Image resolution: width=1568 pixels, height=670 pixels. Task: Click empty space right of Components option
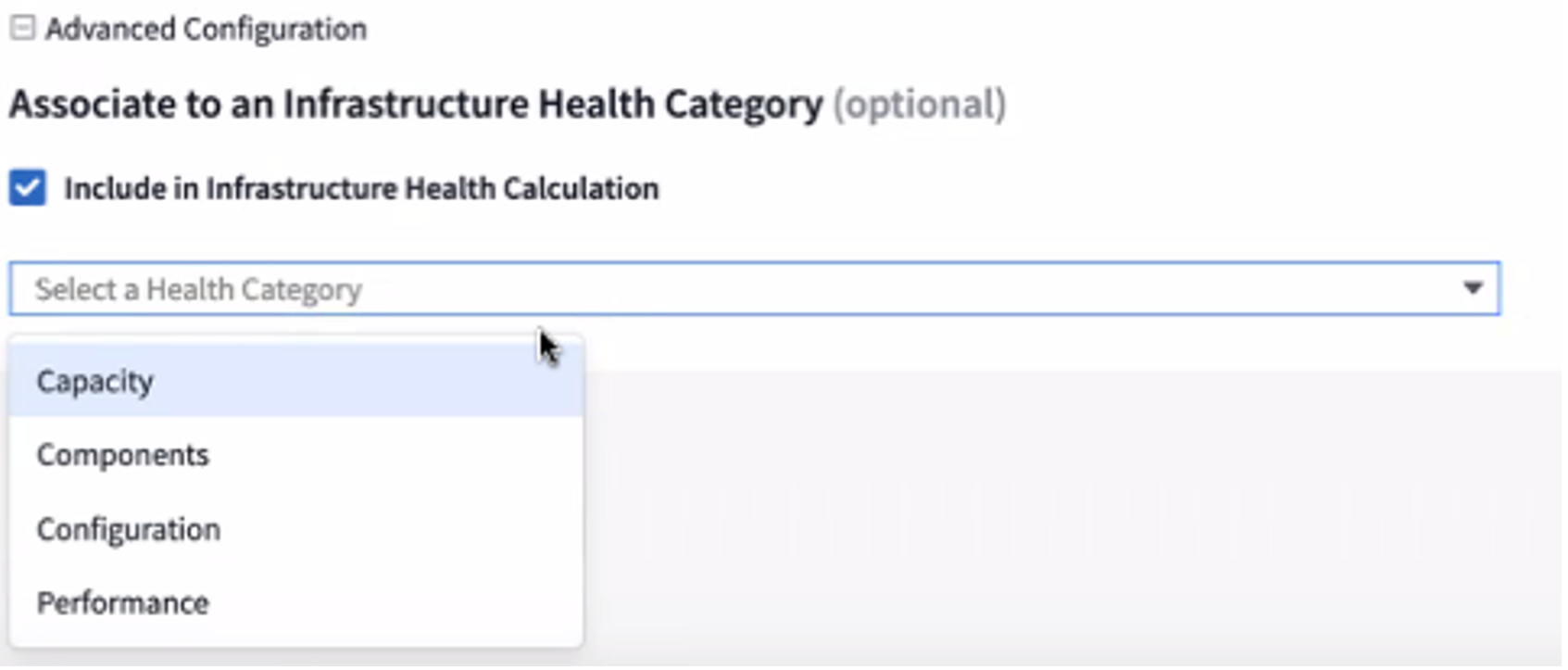(x=398, y=455)
